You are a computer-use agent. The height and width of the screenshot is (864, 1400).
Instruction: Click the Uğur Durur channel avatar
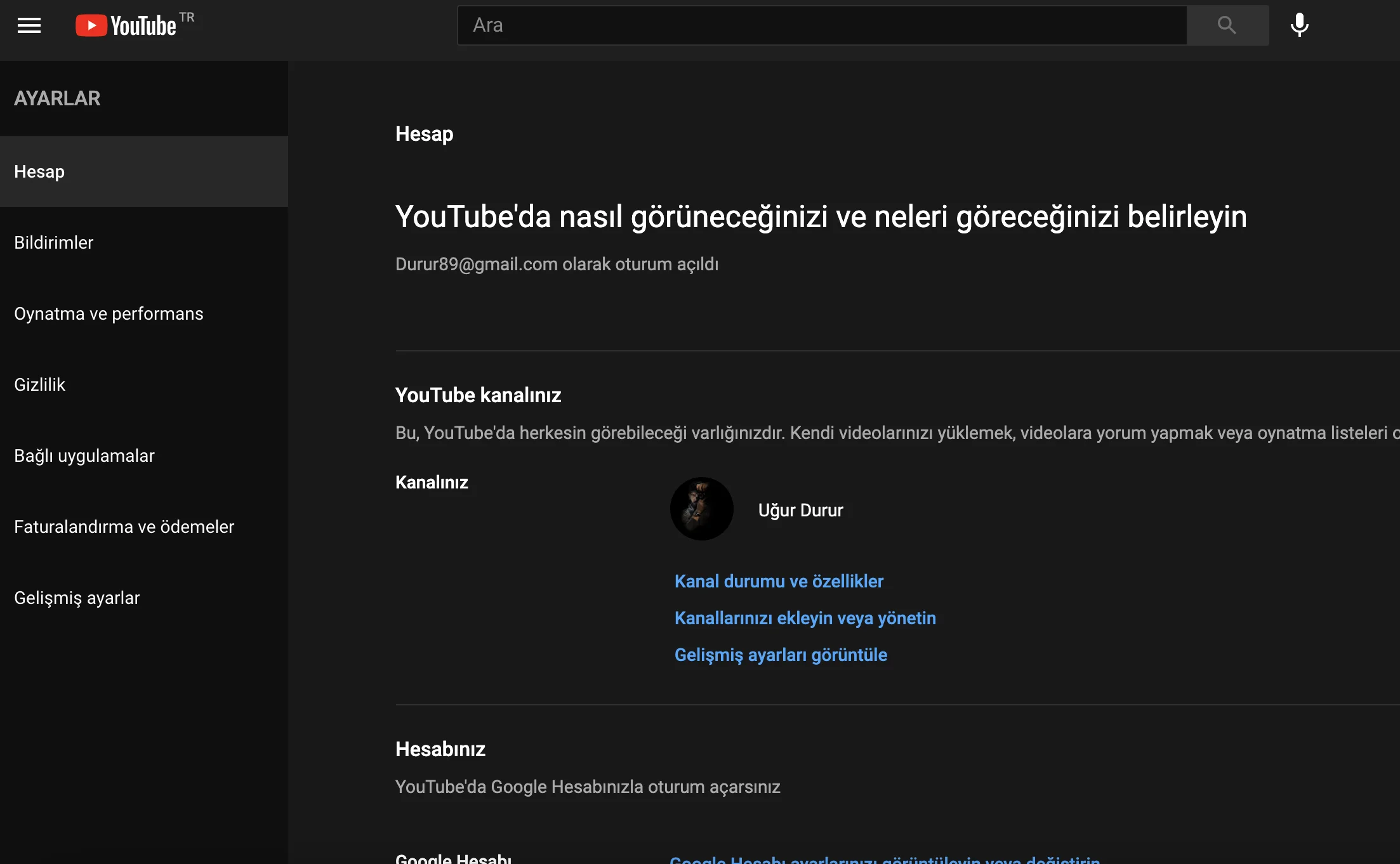click(701, 509)
